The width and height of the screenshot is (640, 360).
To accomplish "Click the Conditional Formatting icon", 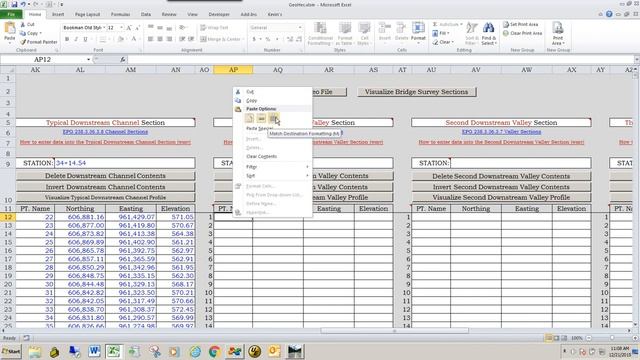I will pos(320,28).
